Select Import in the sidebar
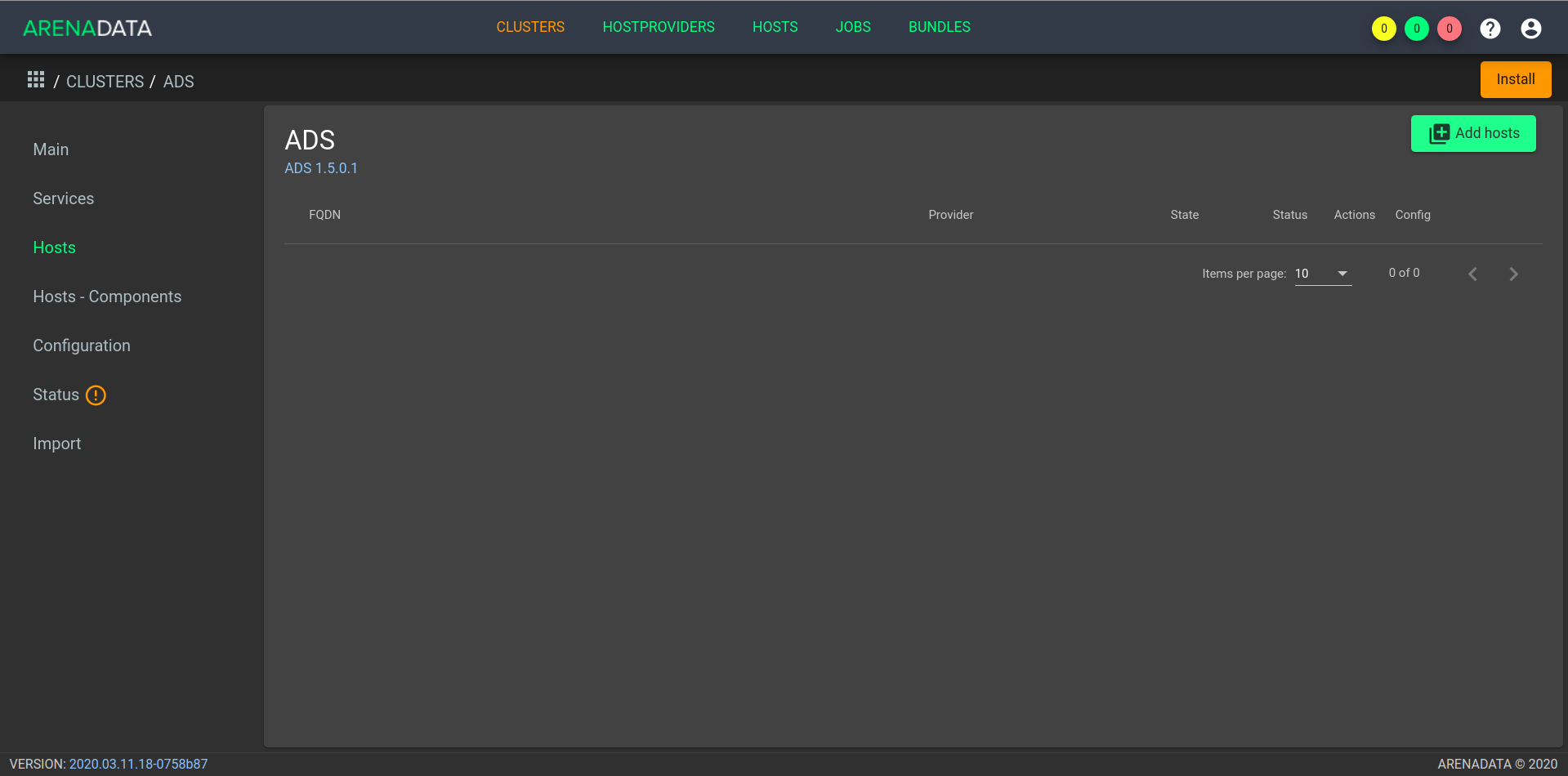This screenshot has width=1568, height=776. (x=56, y=444)
